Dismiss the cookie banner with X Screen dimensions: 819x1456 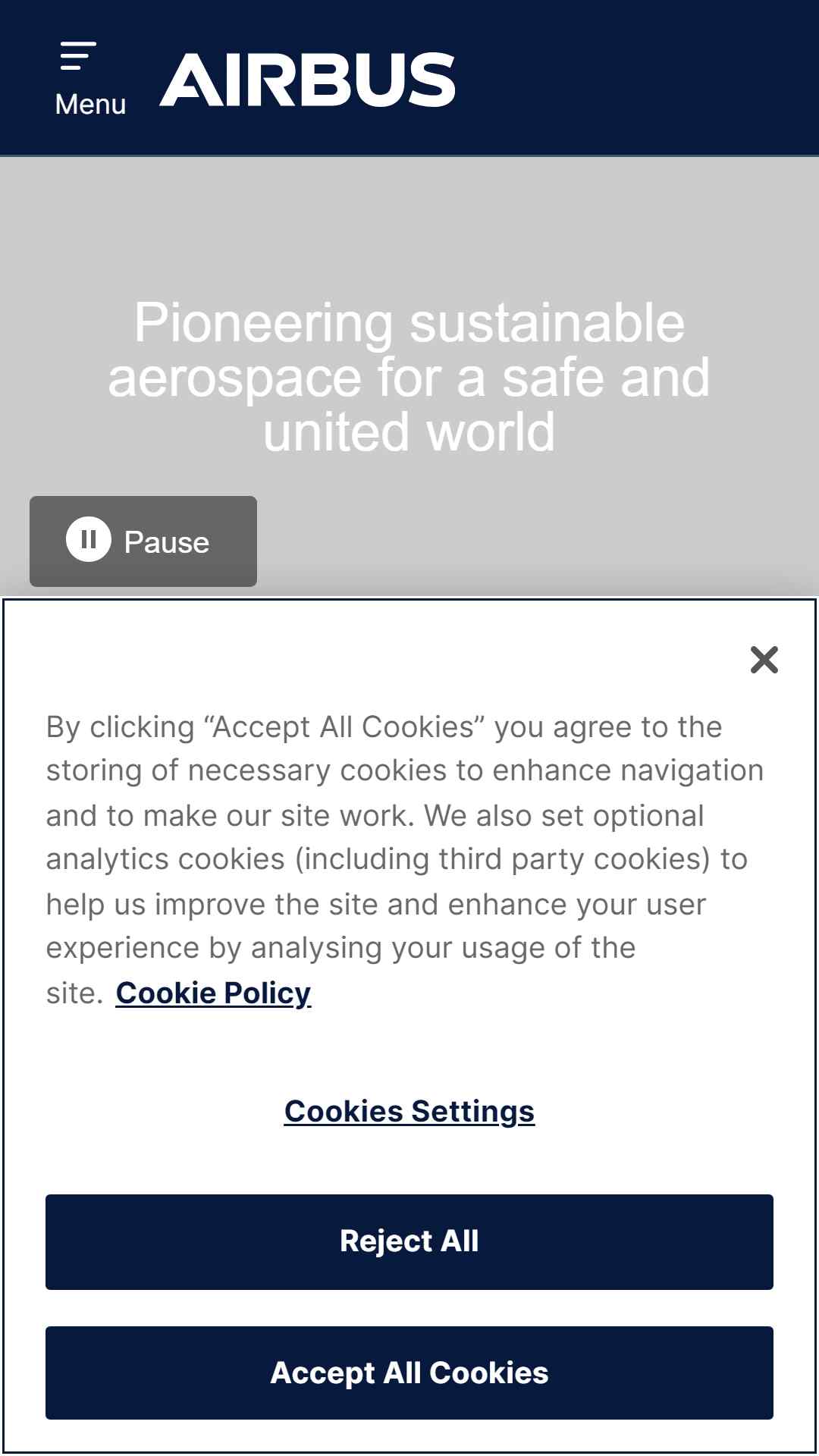[764, 660]
